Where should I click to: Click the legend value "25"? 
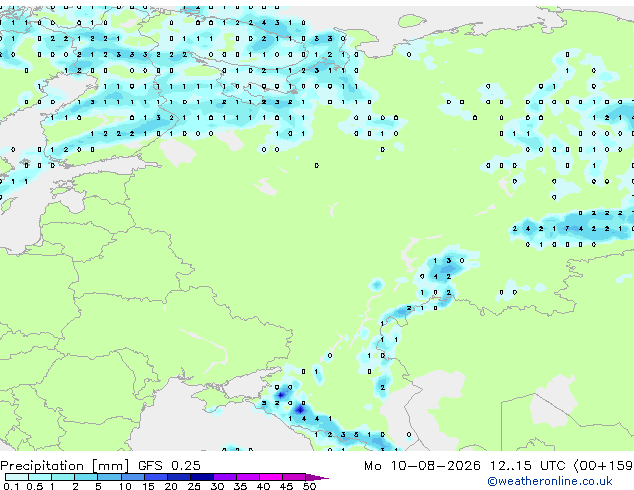coord(194,486)
